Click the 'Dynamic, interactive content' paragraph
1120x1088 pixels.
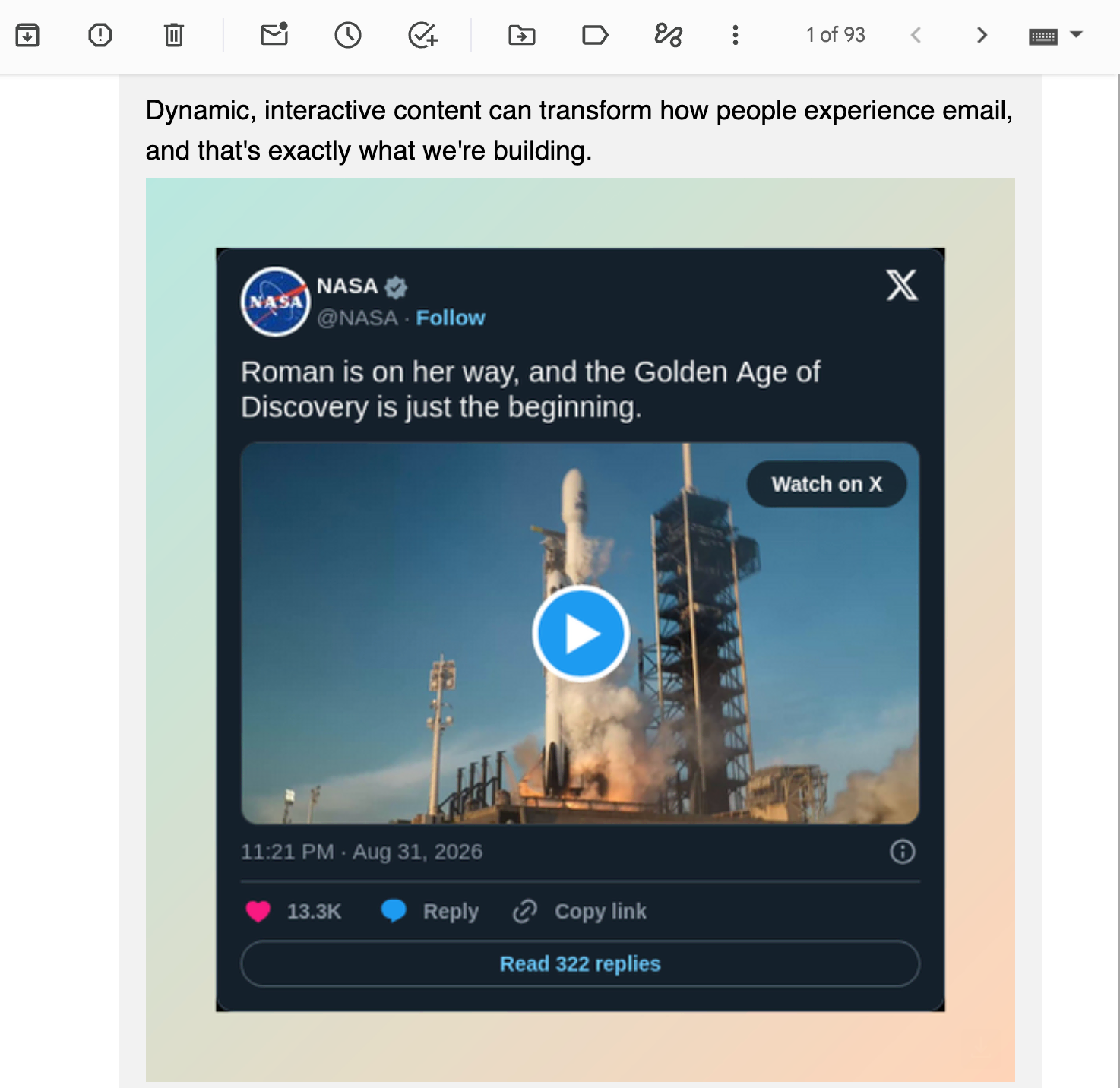(579, 131)
